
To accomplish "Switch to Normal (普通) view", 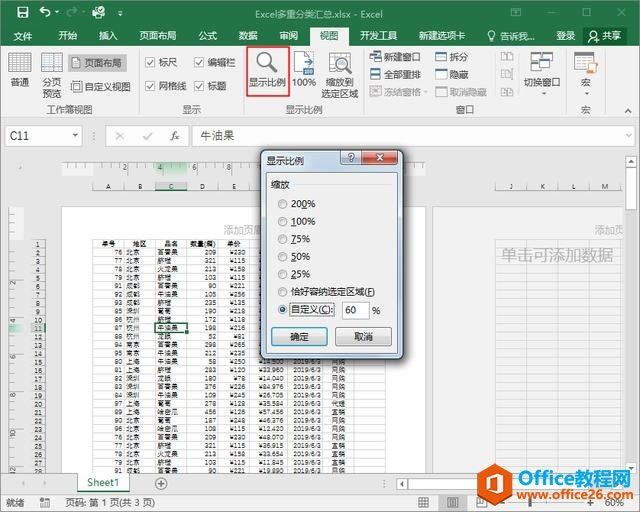I will click(x=20, y=69).
